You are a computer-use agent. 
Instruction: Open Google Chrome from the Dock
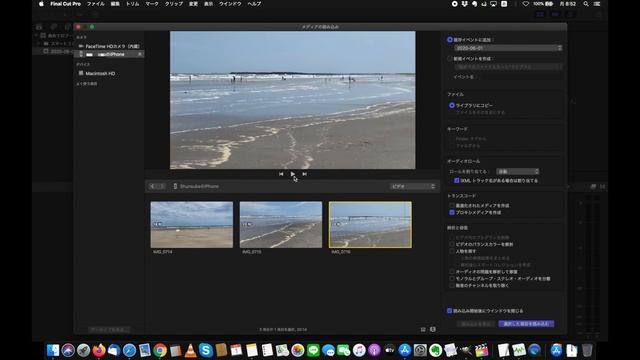(x=160, y=350)
